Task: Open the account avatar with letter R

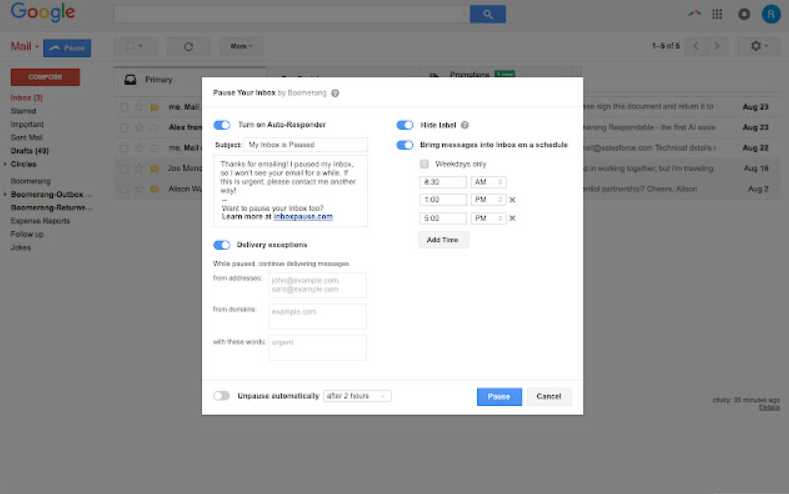Action: coord(771,14)
